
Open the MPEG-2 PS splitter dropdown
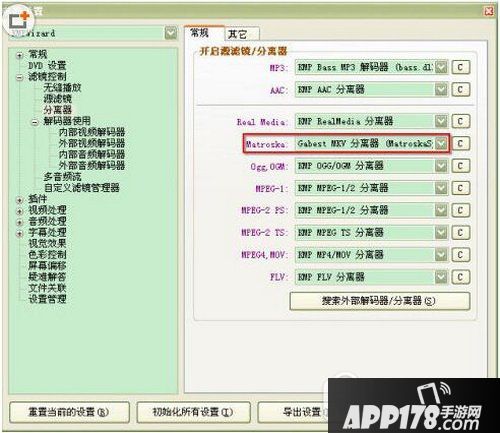click(x=441, y=210)
